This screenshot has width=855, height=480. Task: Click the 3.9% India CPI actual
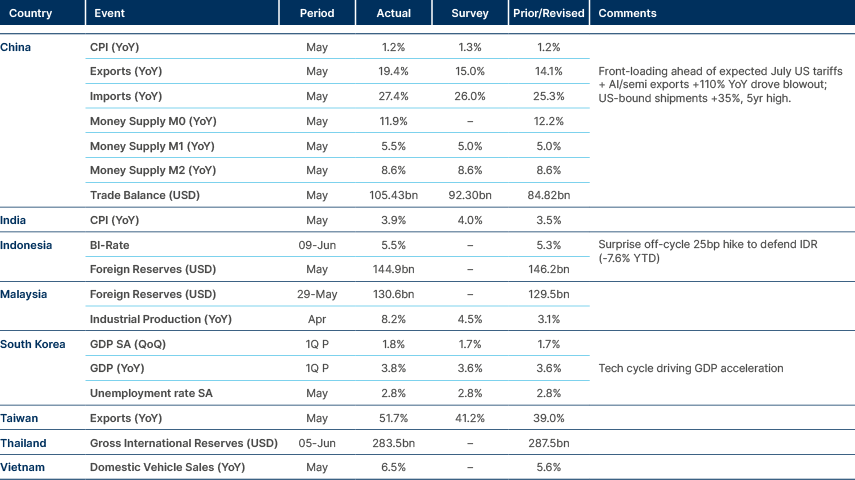click(x=393, y=220)
